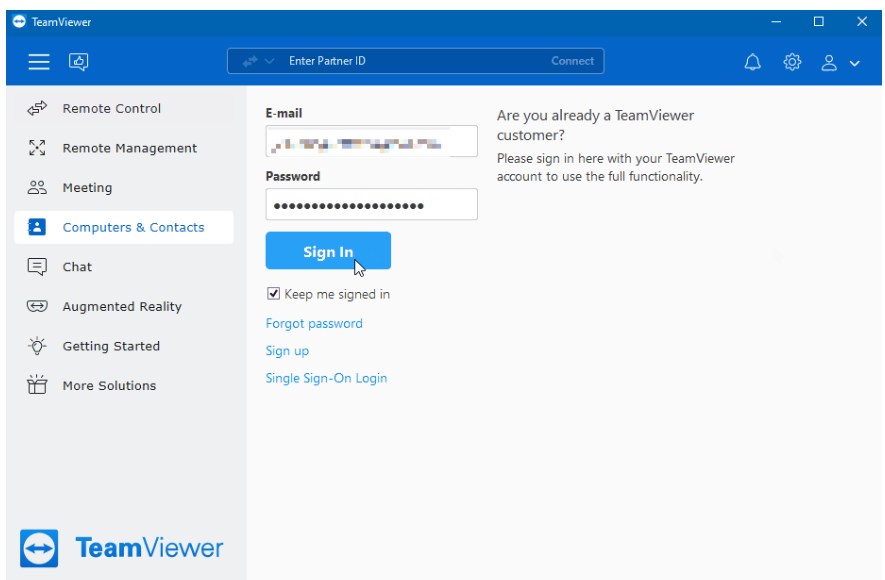Viewport: 885px width, 580px height.
Task: Click the Remote Control arrows icon
Action: coord(37,108)
